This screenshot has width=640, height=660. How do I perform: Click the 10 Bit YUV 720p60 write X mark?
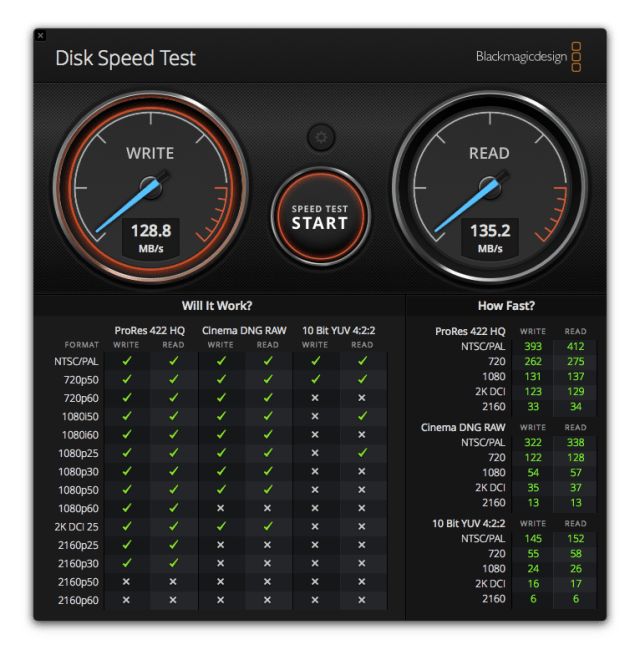[315, 398]
